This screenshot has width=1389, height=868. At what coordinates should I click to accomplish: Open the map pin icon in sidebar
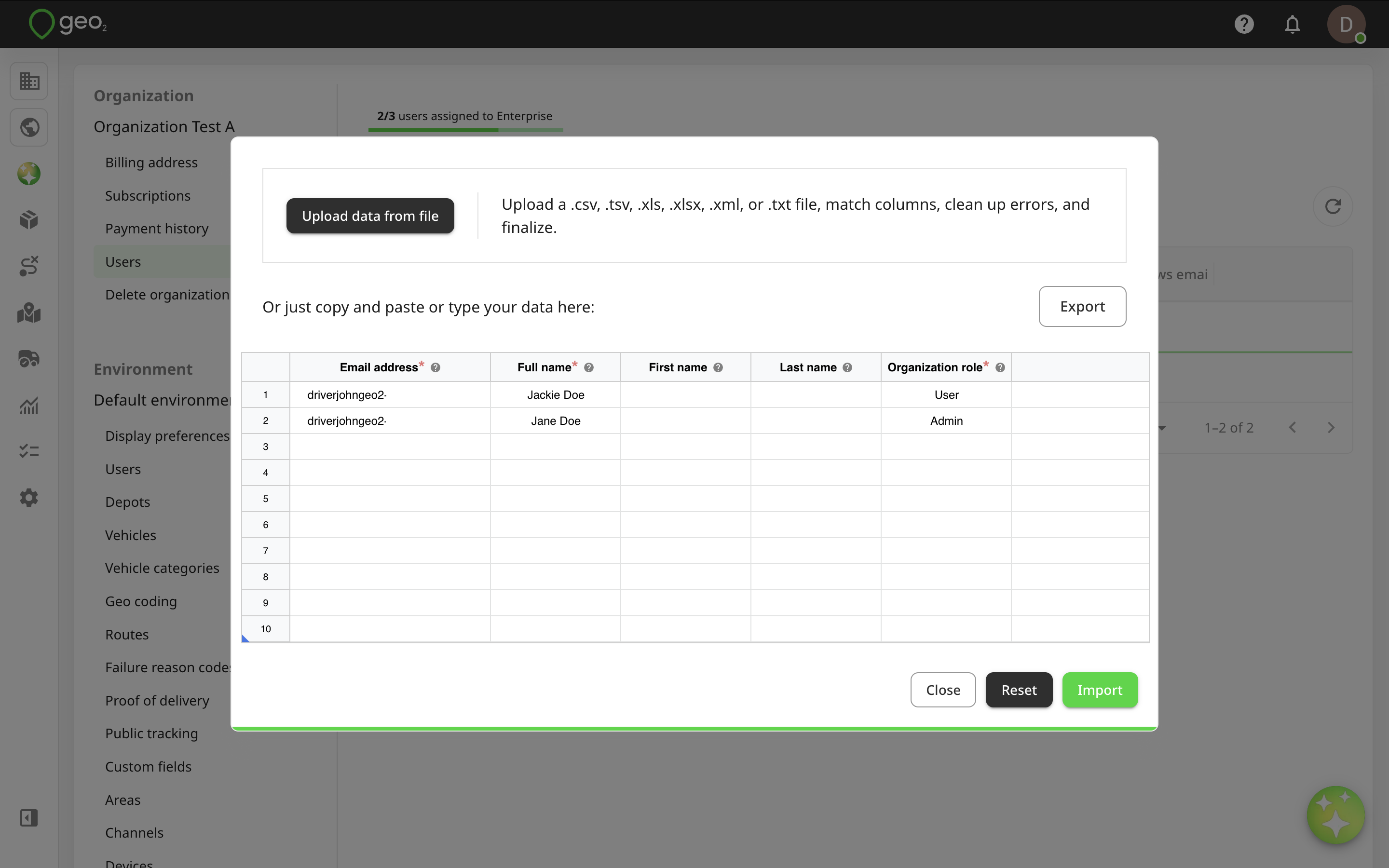(x=29, y=313)
